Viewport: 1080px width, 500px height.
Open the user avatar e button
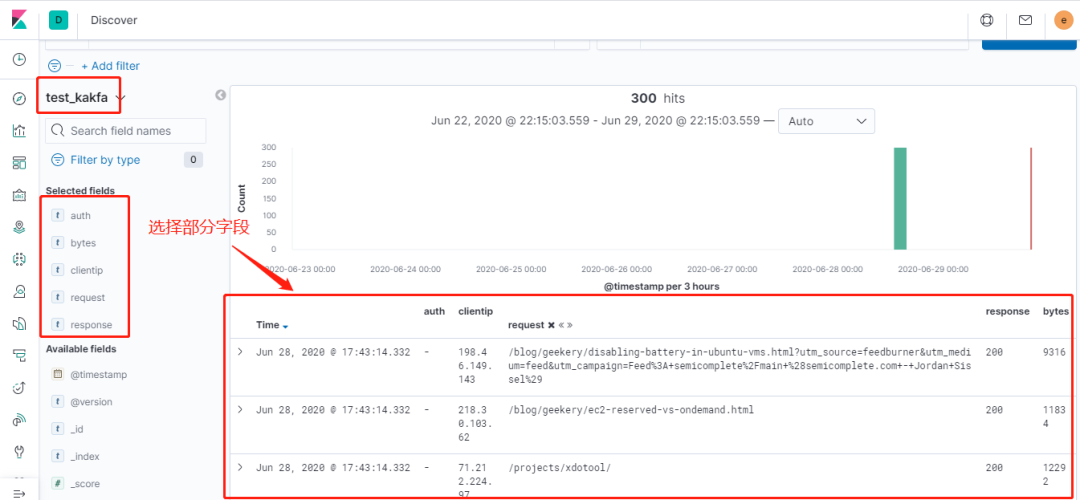(x=1063, y=20)
